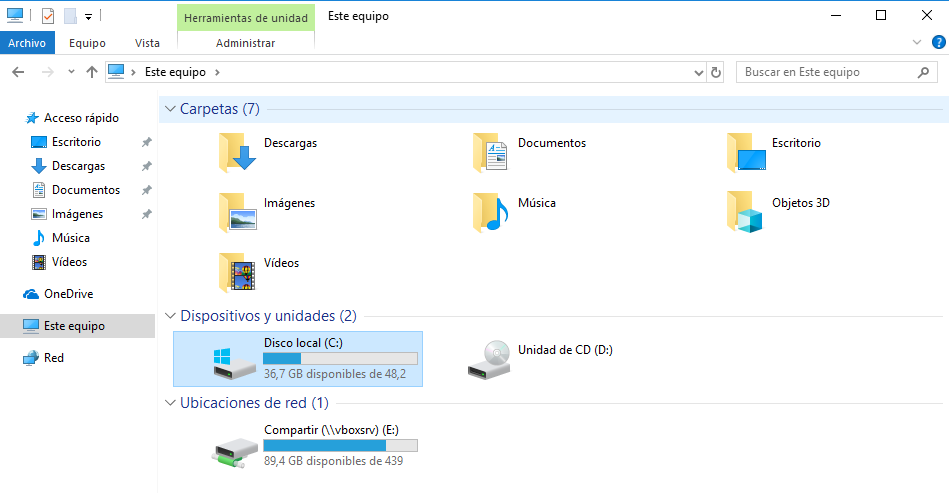Collapse the Dispositivos y unidades group

[x=170, y=316]
